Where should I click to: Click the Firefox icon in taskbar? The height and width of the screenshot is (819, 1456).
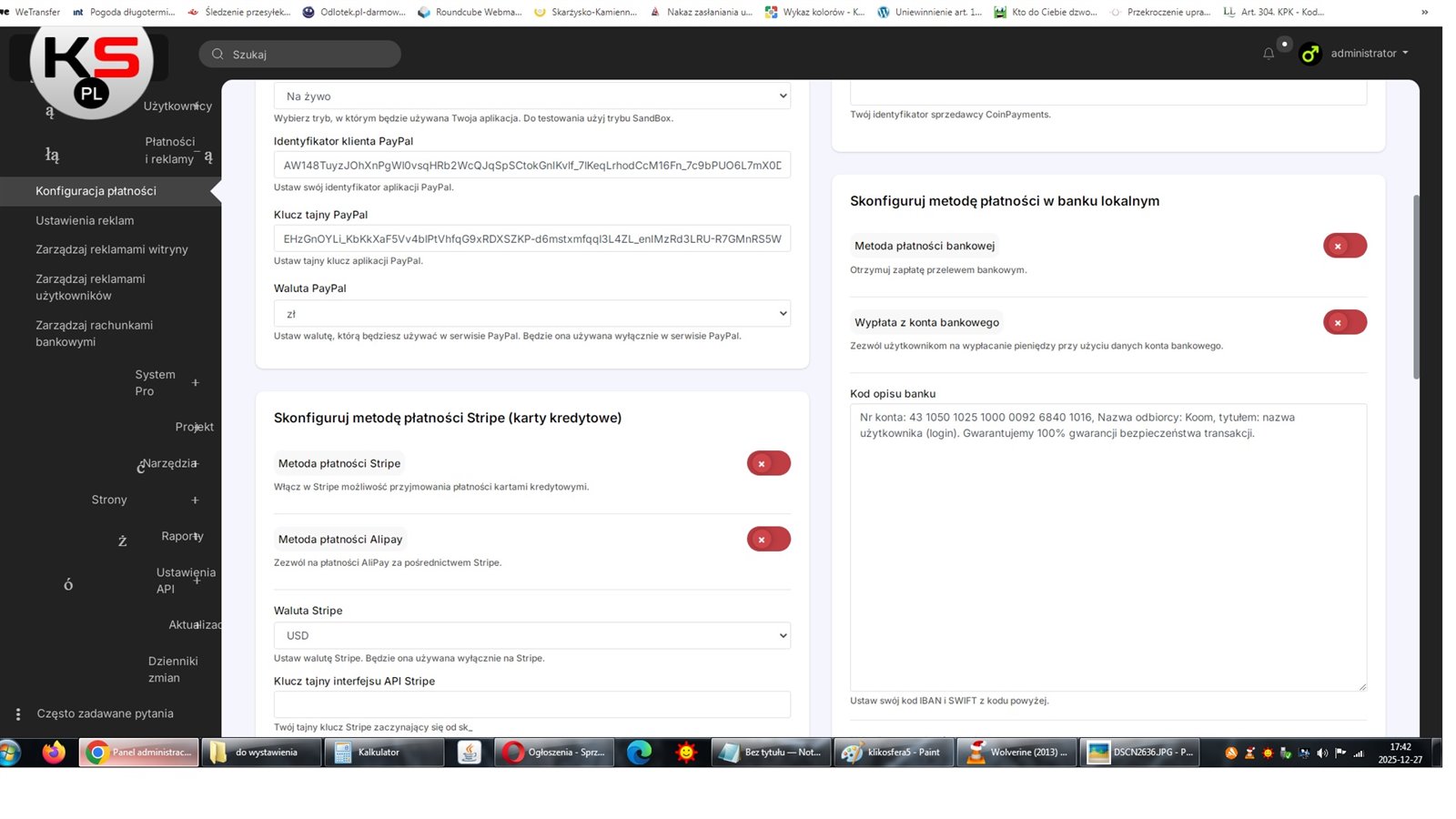coord(54,753)
